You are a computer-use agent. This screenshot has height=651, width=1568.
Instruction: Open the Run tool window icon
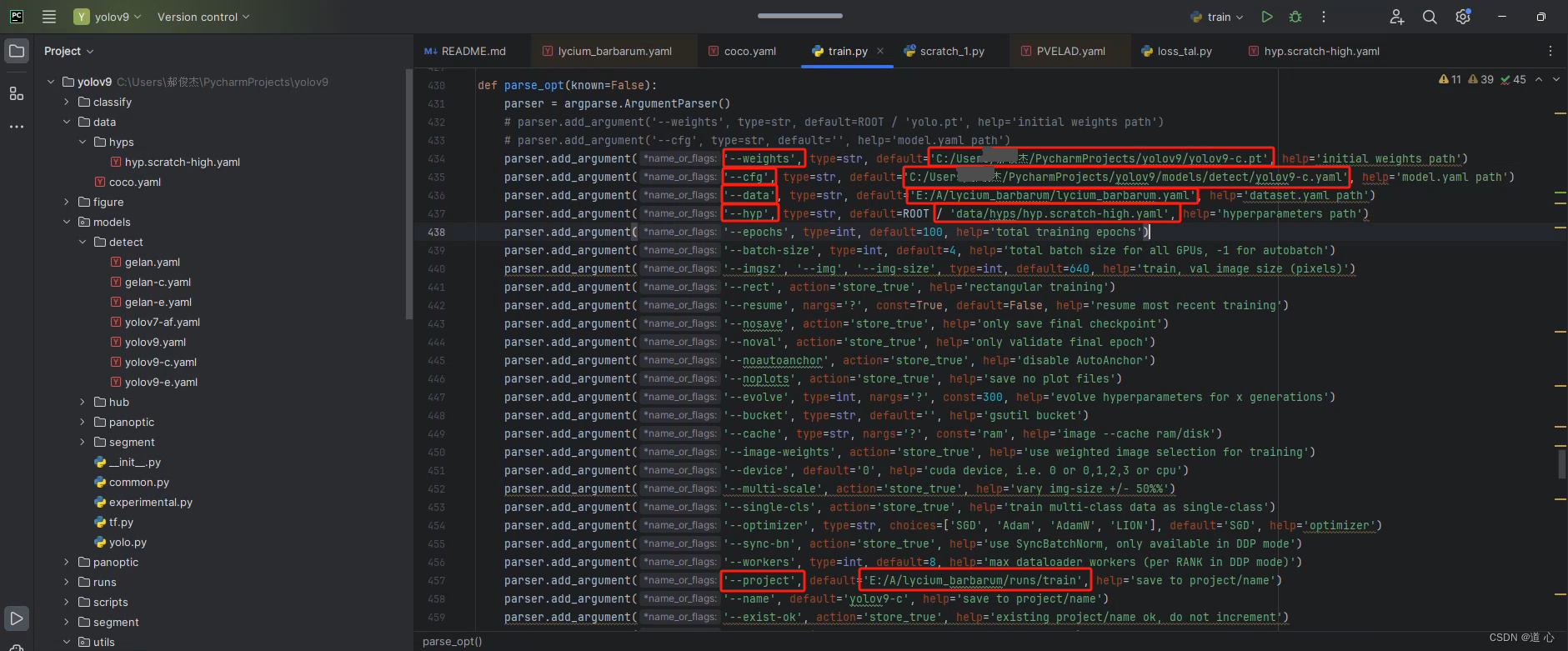pos(17,618)
